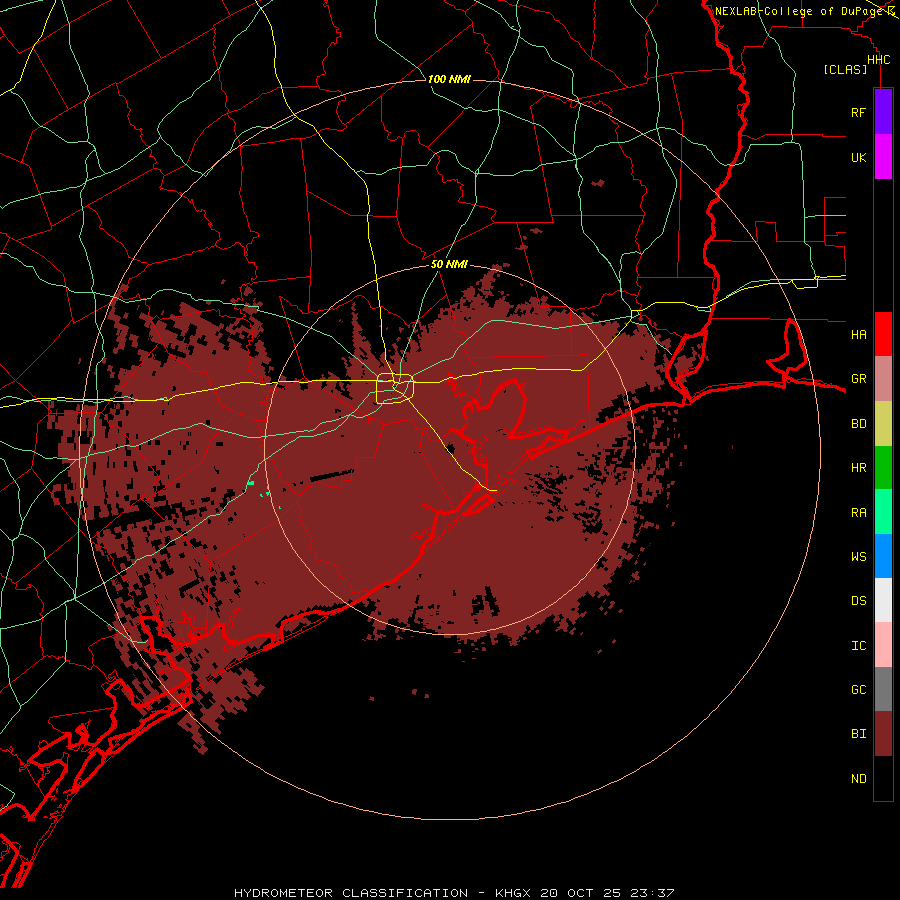The width and height of the screenshot is (900, 900).
Task: Click the NEXLAB-College of DuPage text
Action: click(799, 11)
